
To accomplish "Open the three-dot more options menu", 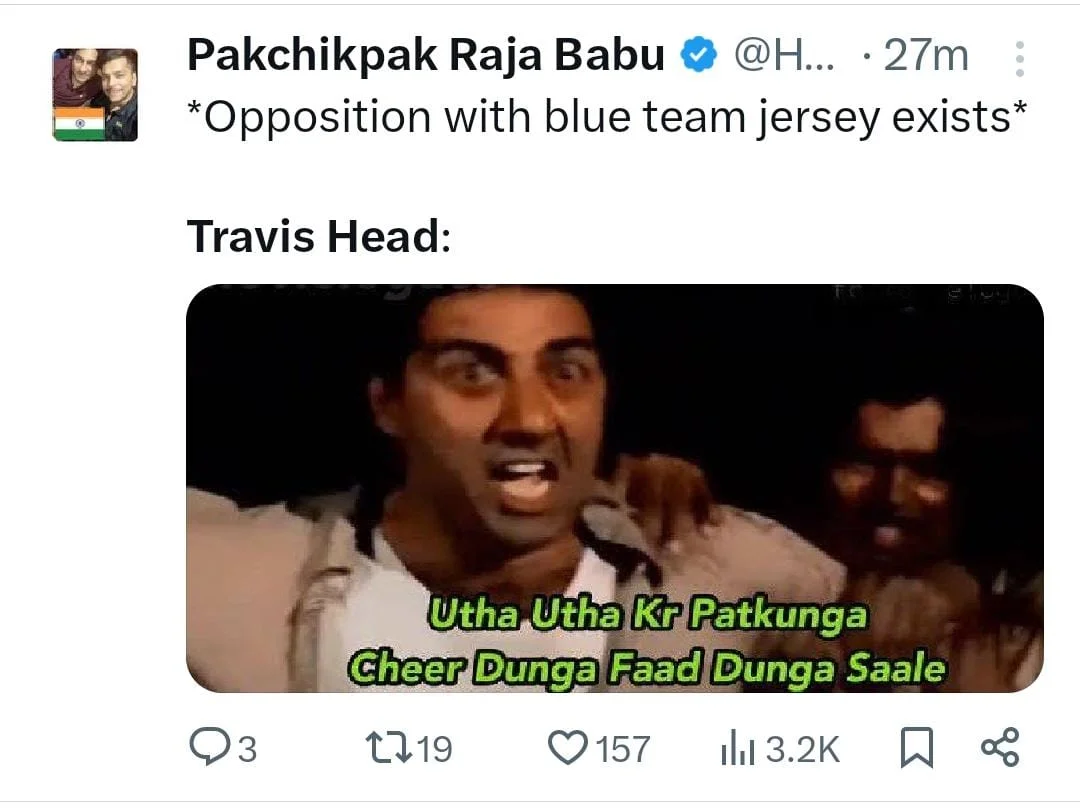I will (x=1019, y=59).
